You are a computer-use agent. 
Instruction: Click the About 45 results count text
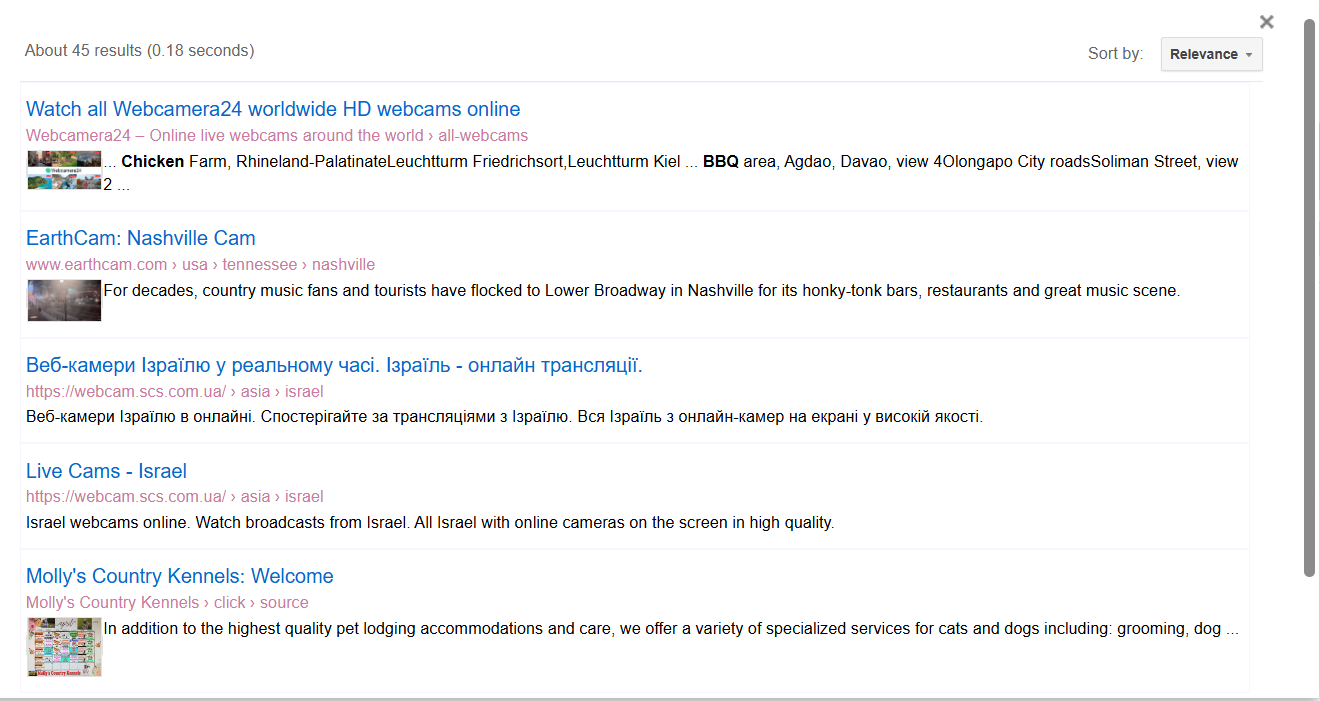139,50
